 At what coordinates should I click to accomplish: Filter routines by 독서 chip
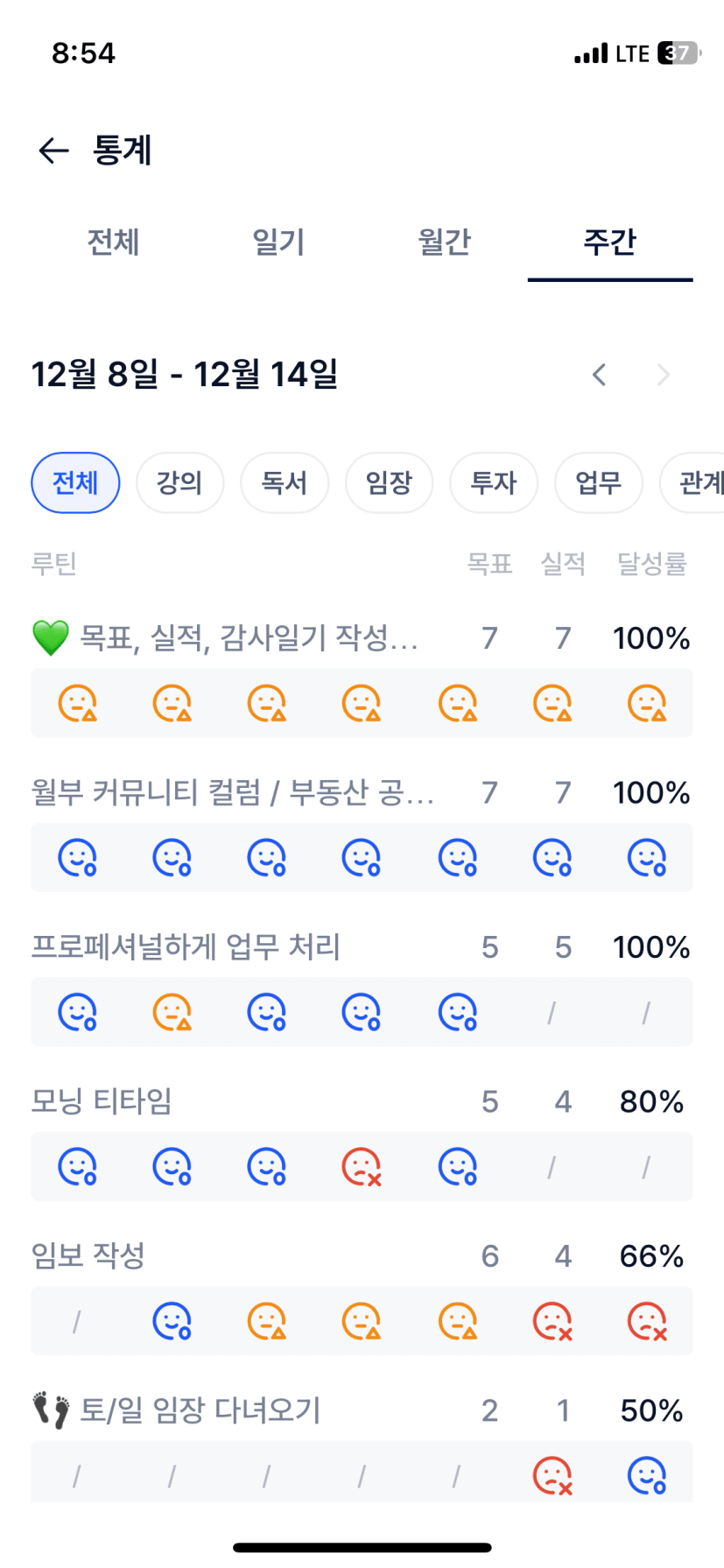point(285,482)
